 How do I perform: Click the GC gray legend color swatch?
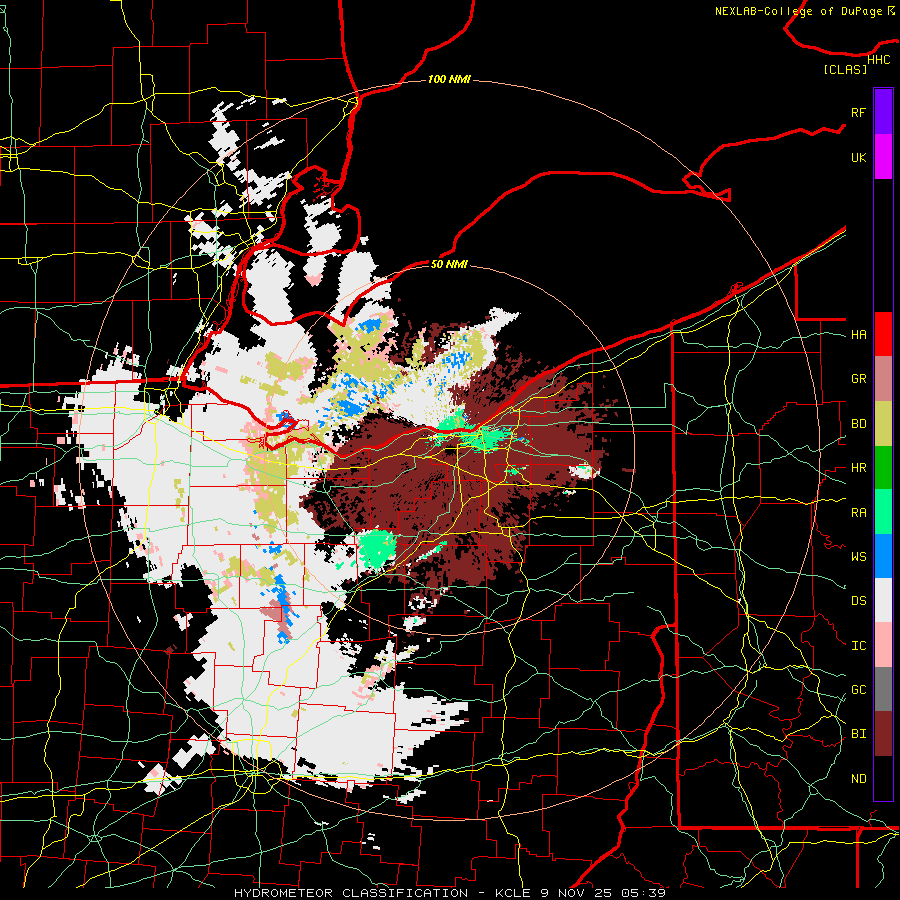[883, 689]
